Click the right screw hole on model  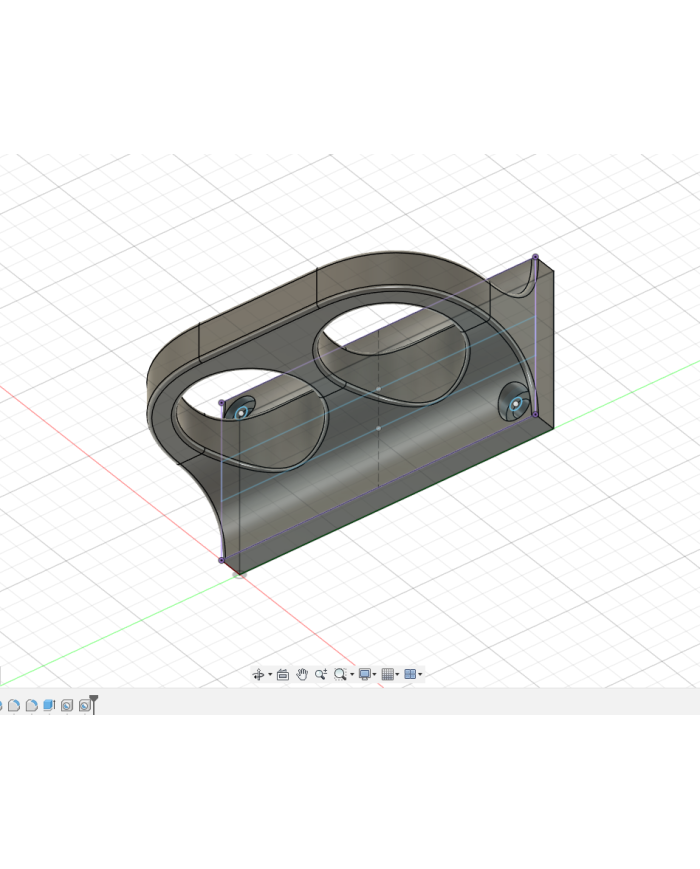click(514, 404)
